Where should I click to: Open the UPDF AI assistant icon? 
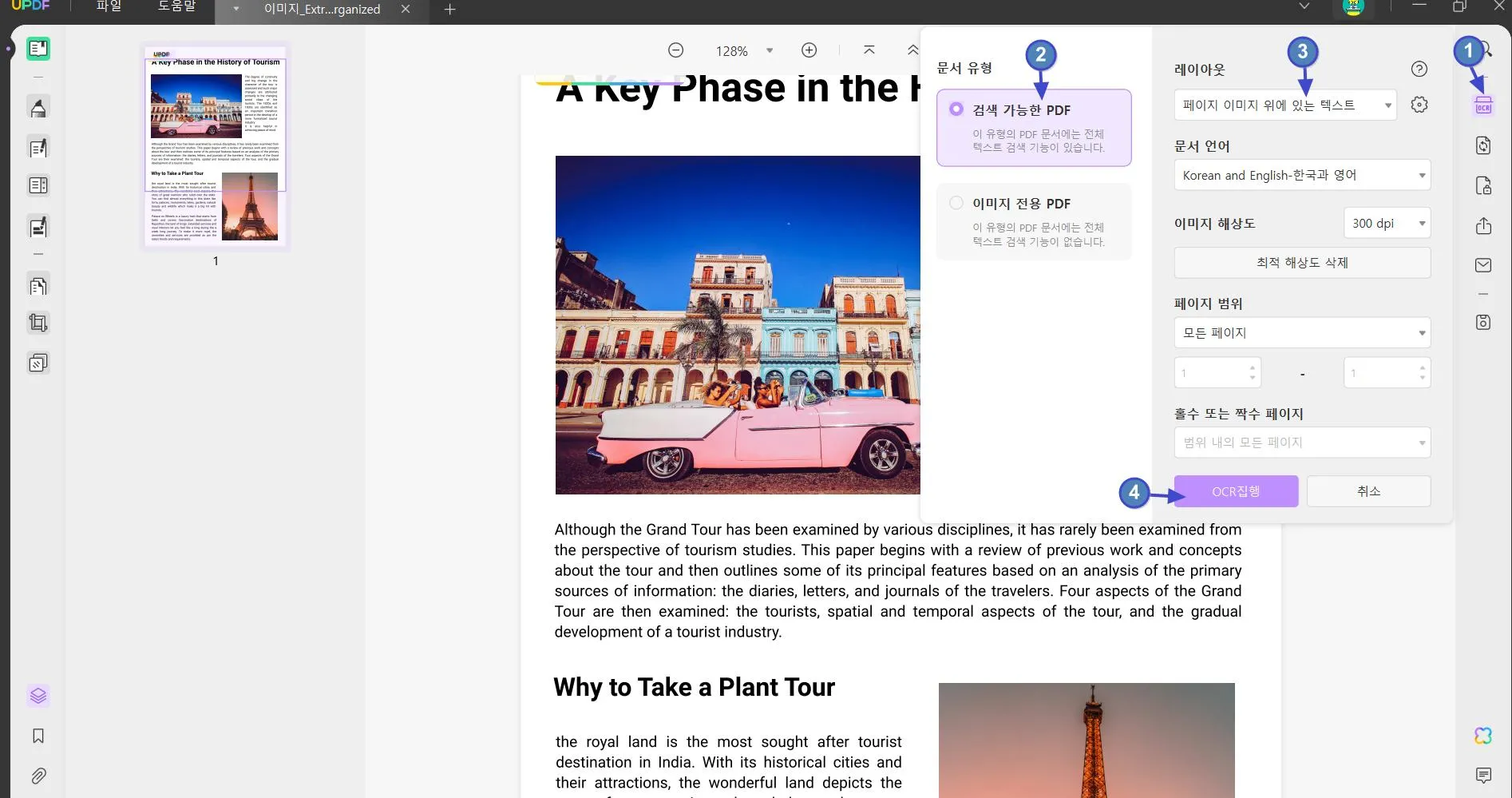click(x=1483, y=736)
